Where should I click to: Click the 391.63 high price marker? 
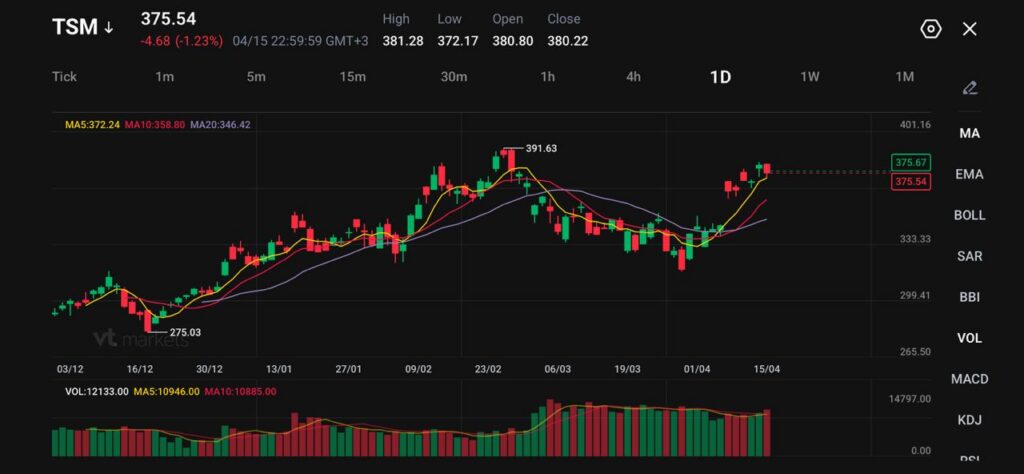(540, 148)
